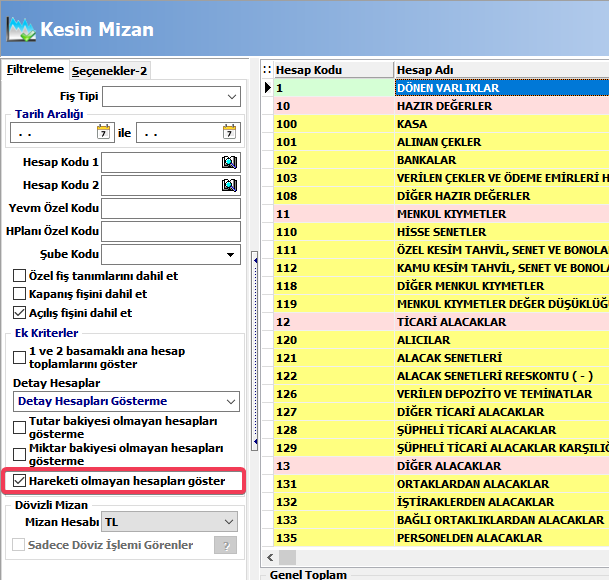The height and width of the screenshot is (580, 609).
Task: Click question mark help button
Action: tap(225, 545)
